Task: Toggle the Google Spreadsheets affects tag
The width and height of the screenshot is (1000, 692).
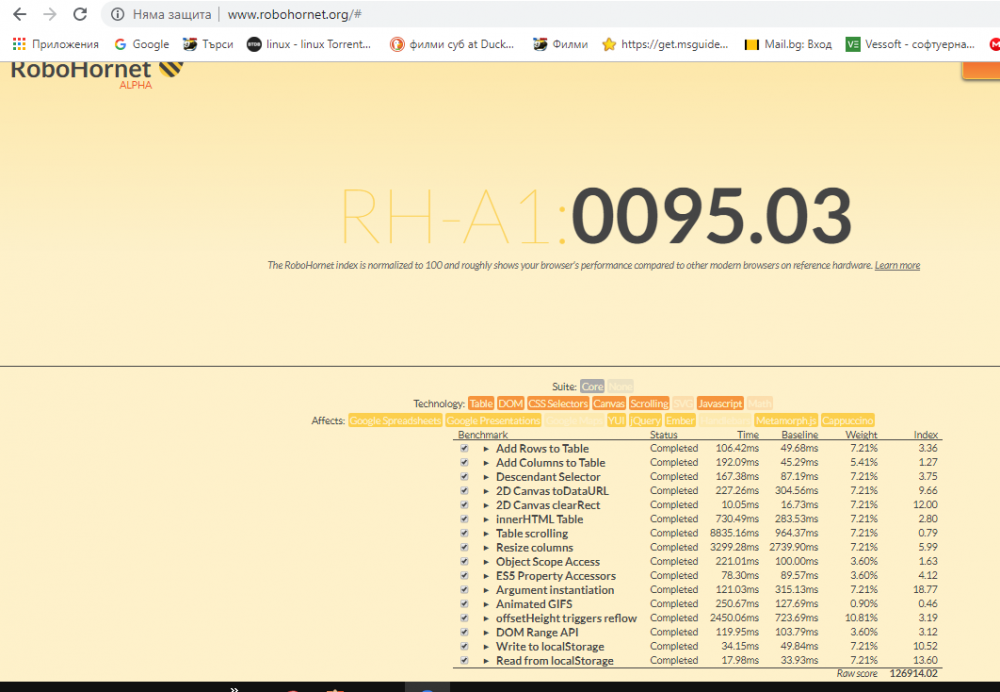Action: [x=395, y=421]
